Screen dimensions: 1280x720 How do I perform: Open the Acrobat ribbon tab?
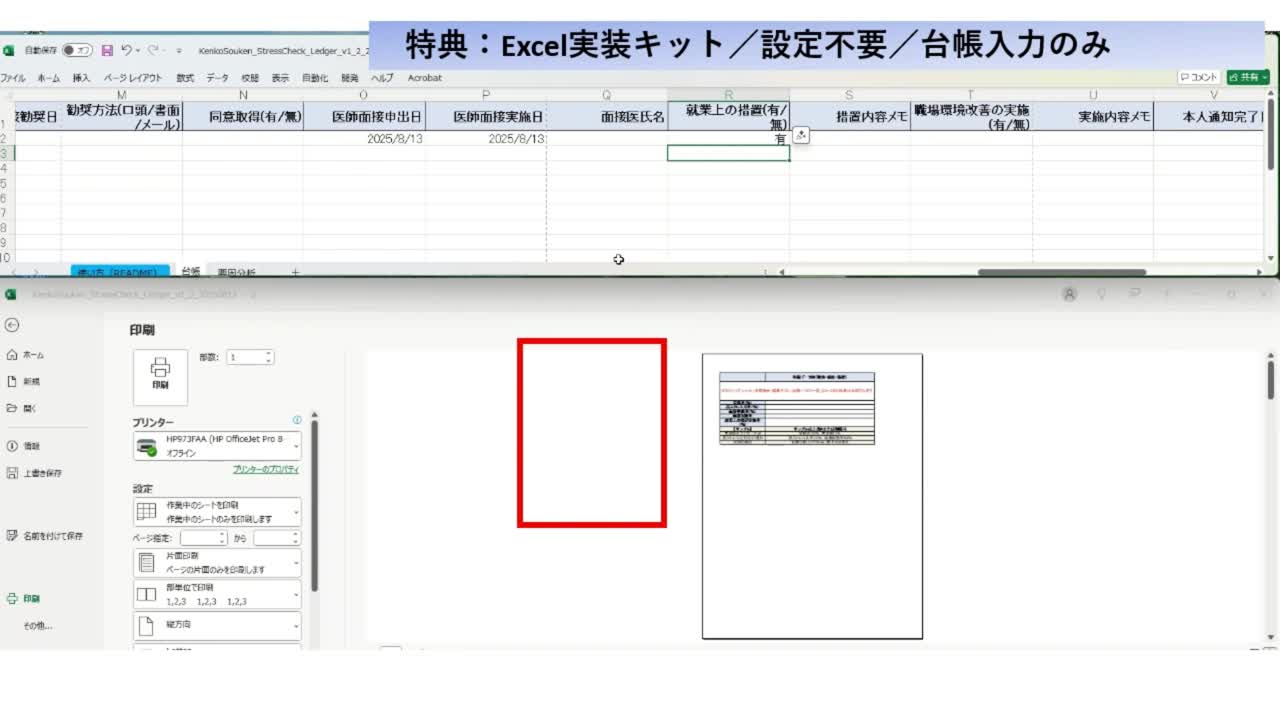click(424, 78)
